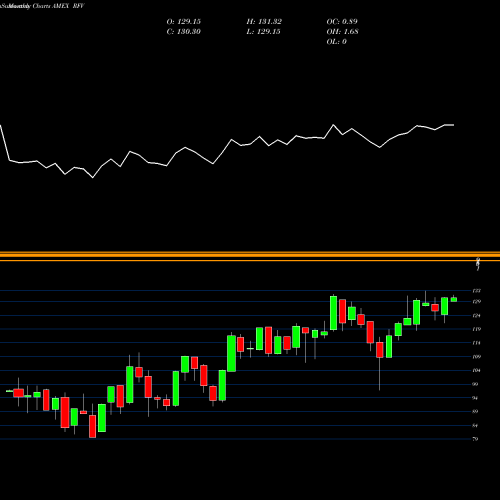Screen dimensions: 500x500
Task: Click the 'OL: 0' value
Action: coord(336,42)
